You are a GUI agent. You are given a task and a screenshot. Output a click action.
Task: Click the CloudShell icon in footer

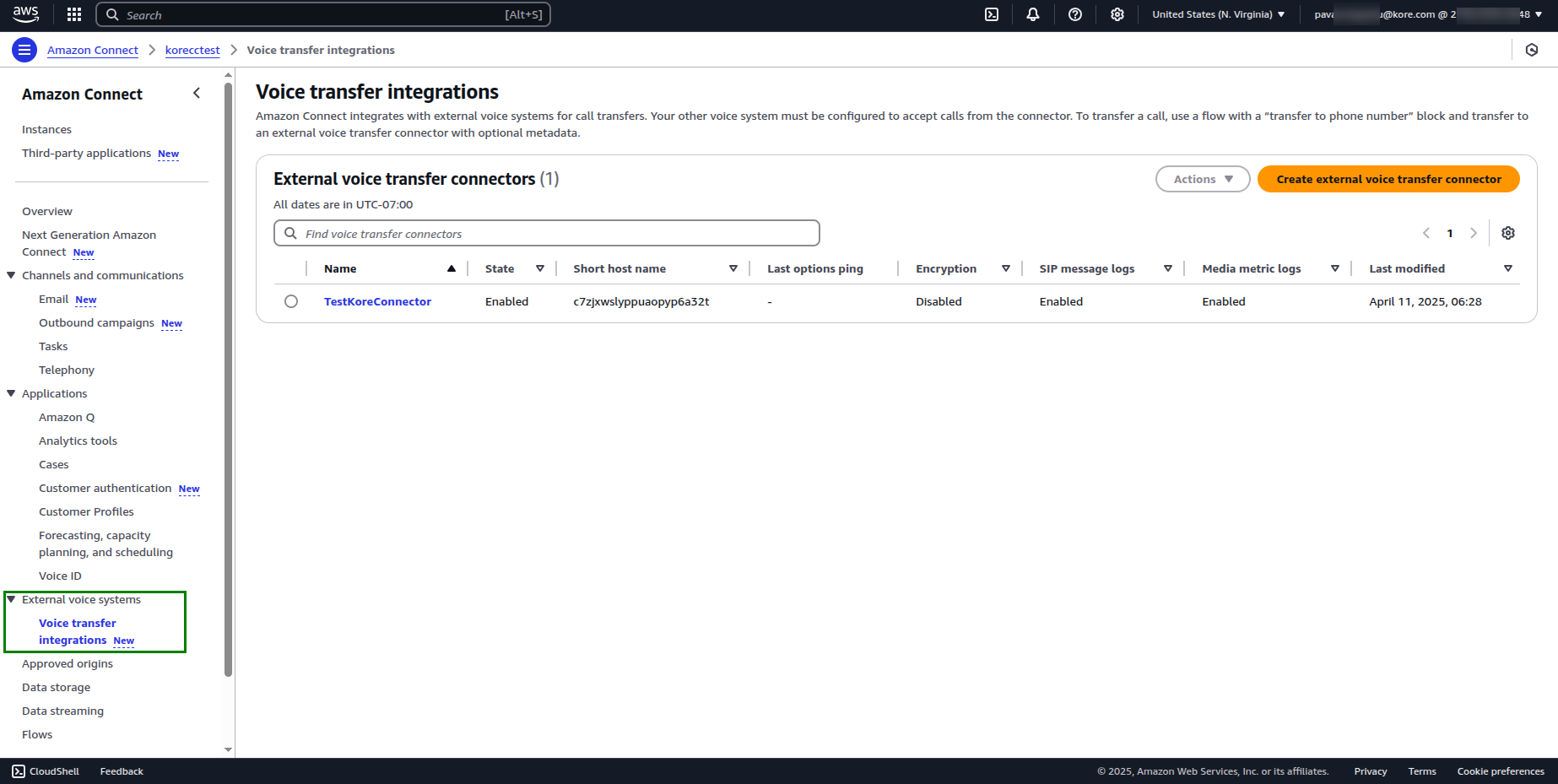coord(19,771)
